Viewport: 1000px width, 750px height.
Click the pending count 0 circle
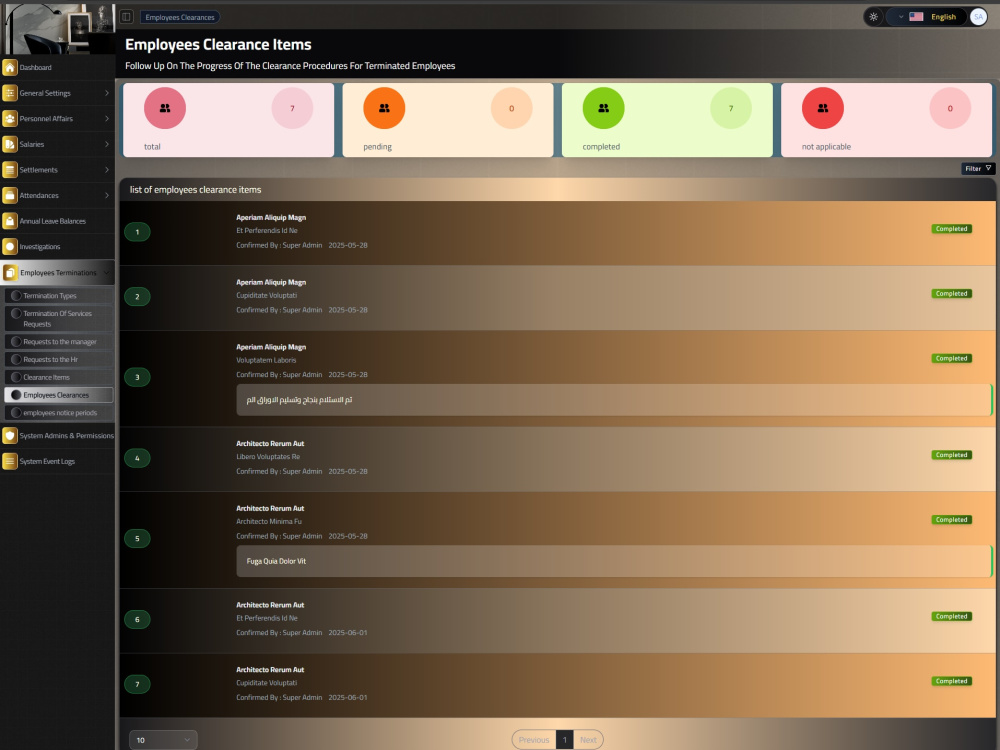coord(511,108)
